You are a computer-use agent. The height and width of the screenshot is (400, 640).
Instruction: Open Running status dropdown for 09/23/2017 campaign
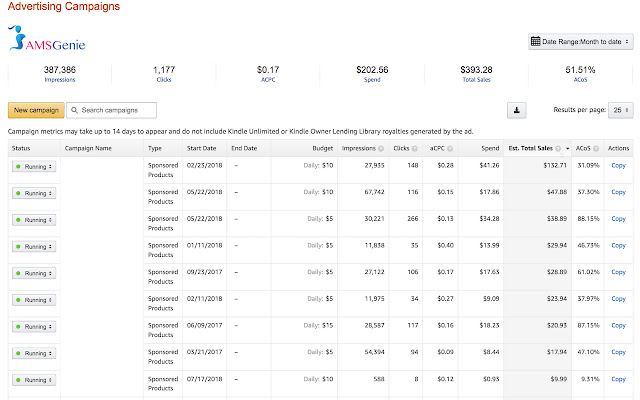(x=34, y=273)
